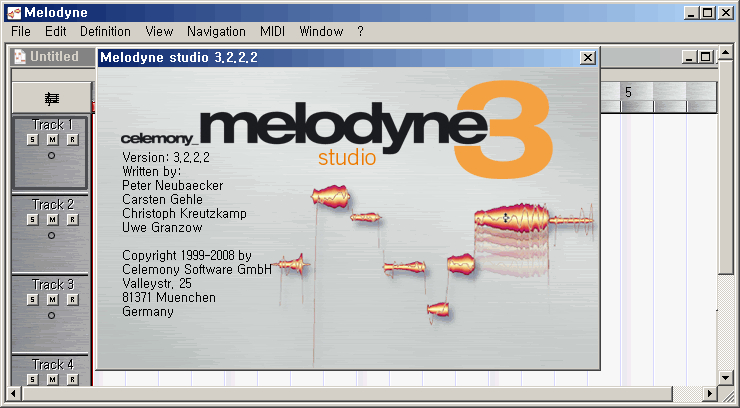Click the Melodyne application icon in title bar

point(14,13)
